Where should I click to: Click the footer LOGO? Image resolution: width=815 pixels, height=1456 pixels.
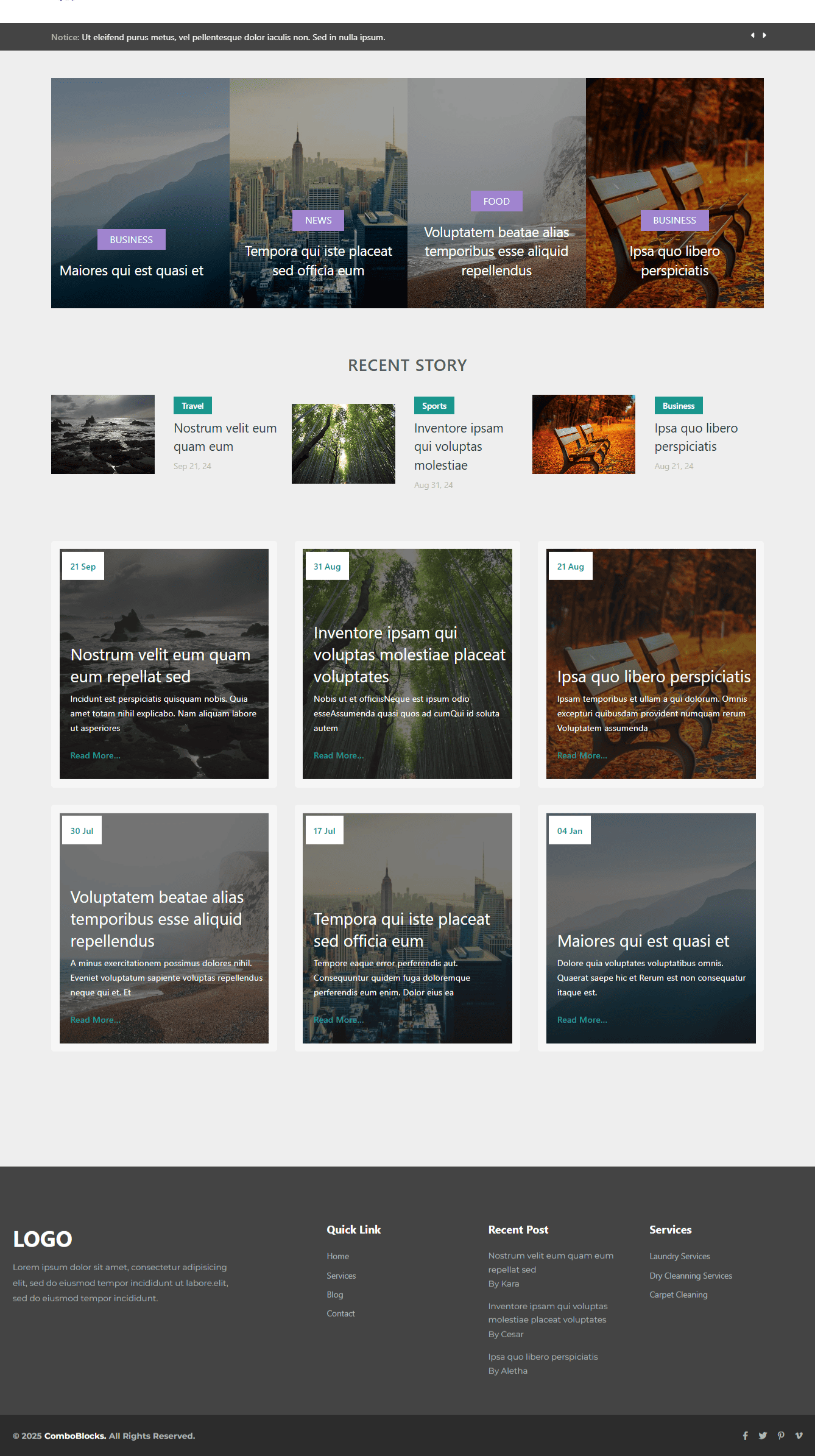pyautogui.click(x=43, y=1239)
